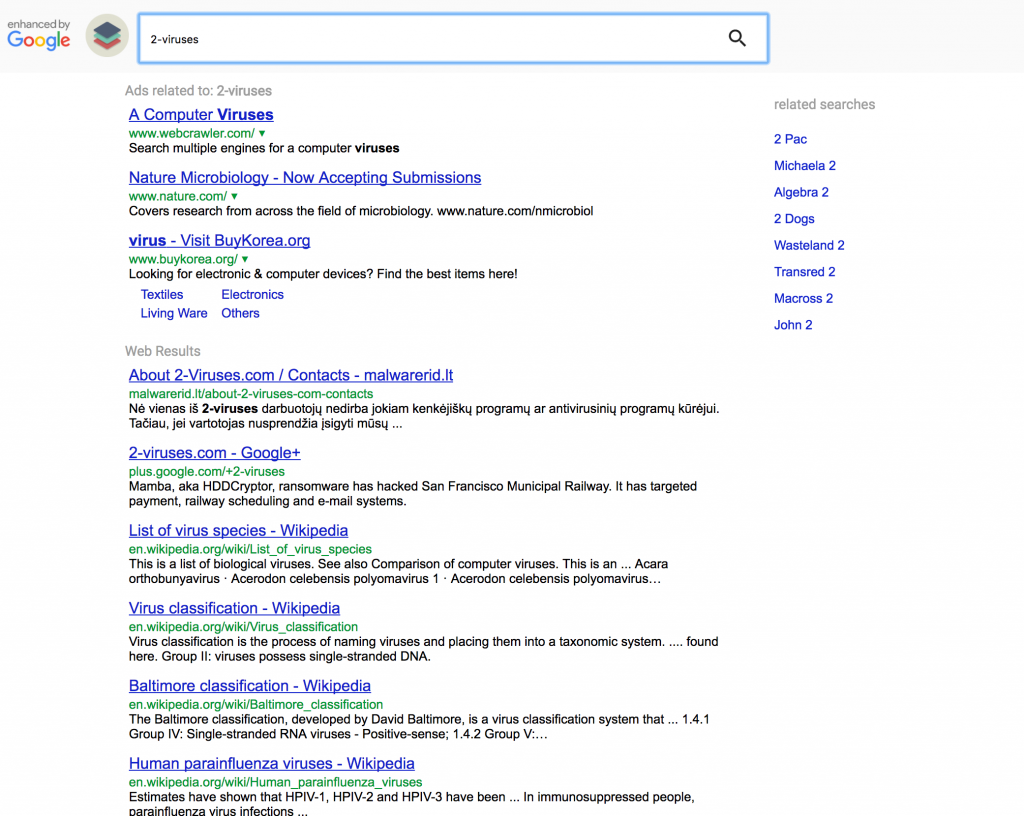Click 'Covers research from across the field' description
This screenshot has height=816, width=1024.
(361, 211)
